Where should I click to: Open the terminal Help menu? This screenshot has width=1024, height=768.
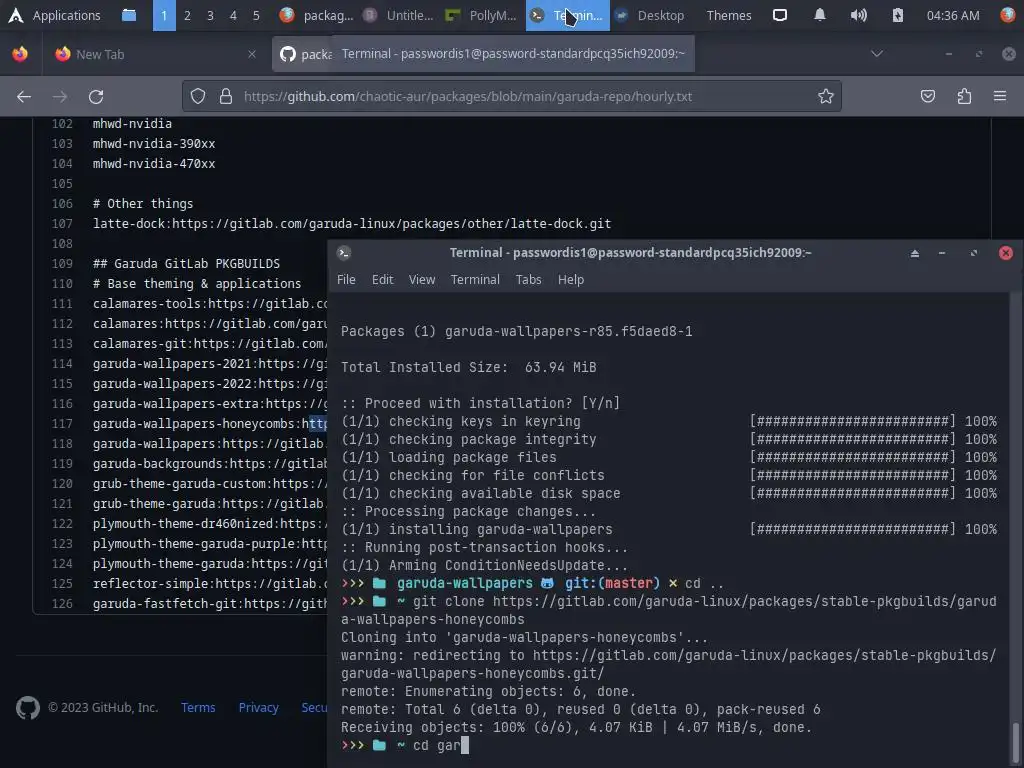pyautogui.click(x=571, y=280)
